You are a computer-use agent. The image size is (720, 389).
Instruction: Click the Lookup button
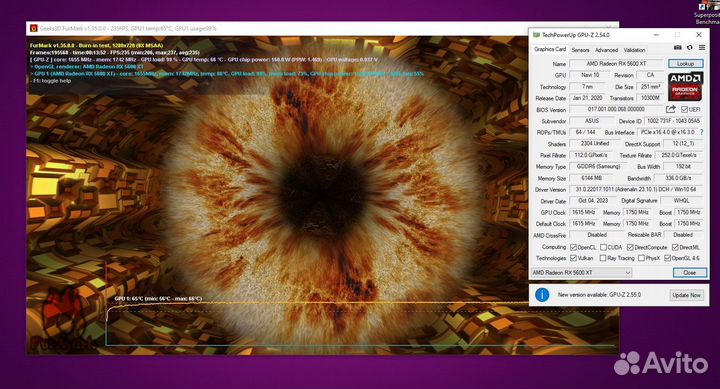tap(685, 63)
